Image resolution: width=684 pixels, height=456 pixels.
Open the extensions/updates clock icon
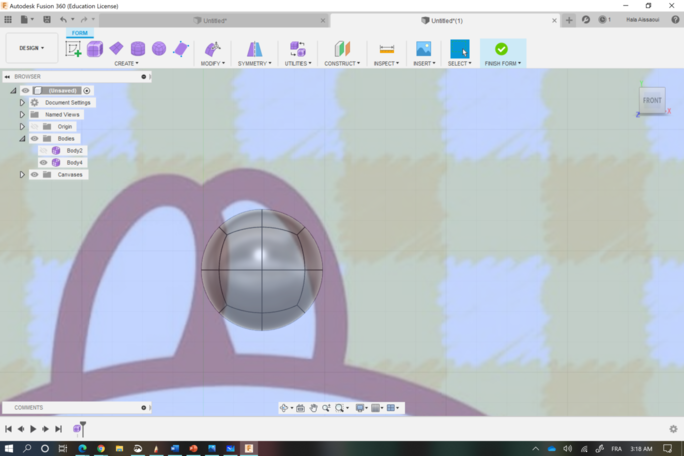(586, 20)
